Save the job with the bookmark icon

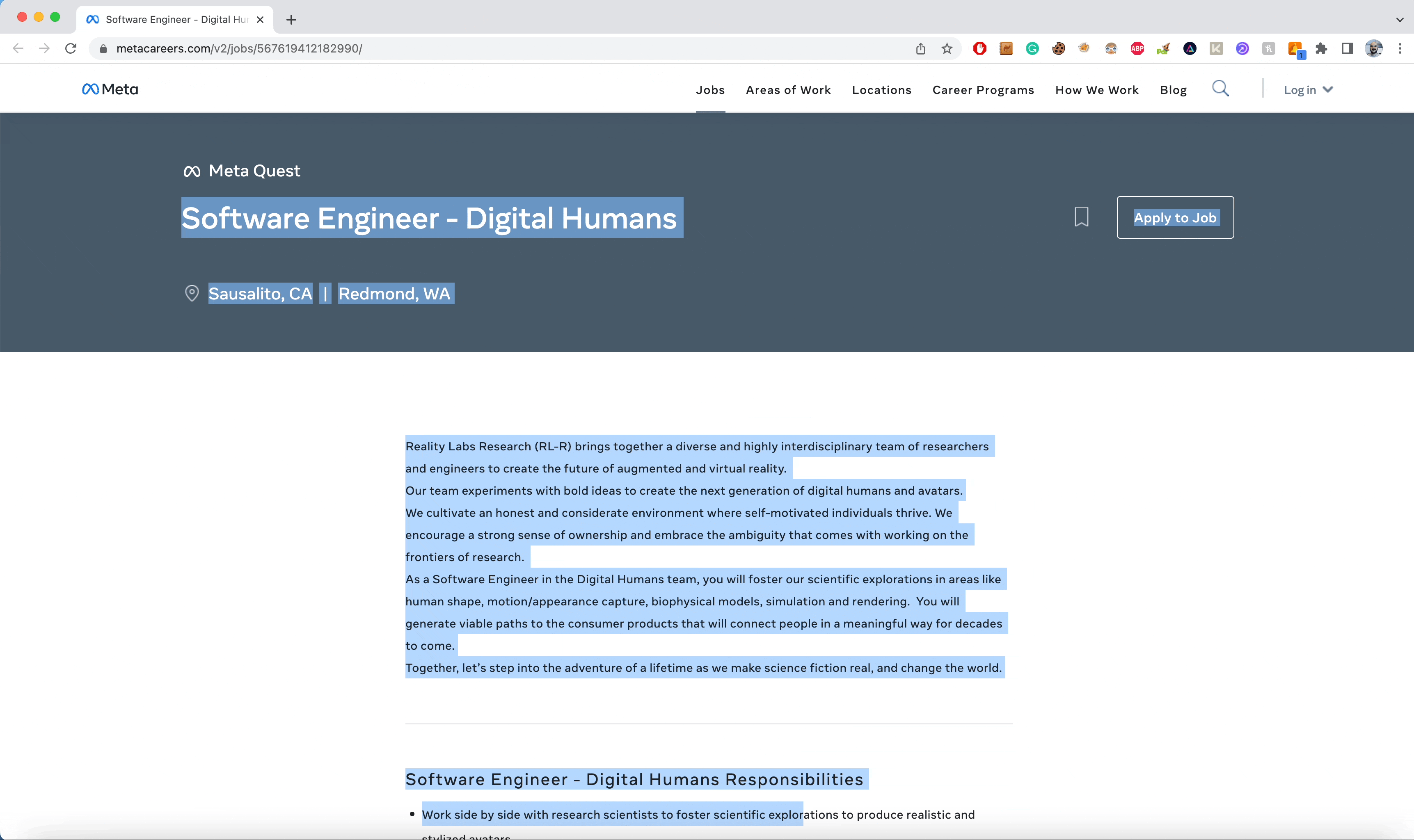(x=1082, y=217)
